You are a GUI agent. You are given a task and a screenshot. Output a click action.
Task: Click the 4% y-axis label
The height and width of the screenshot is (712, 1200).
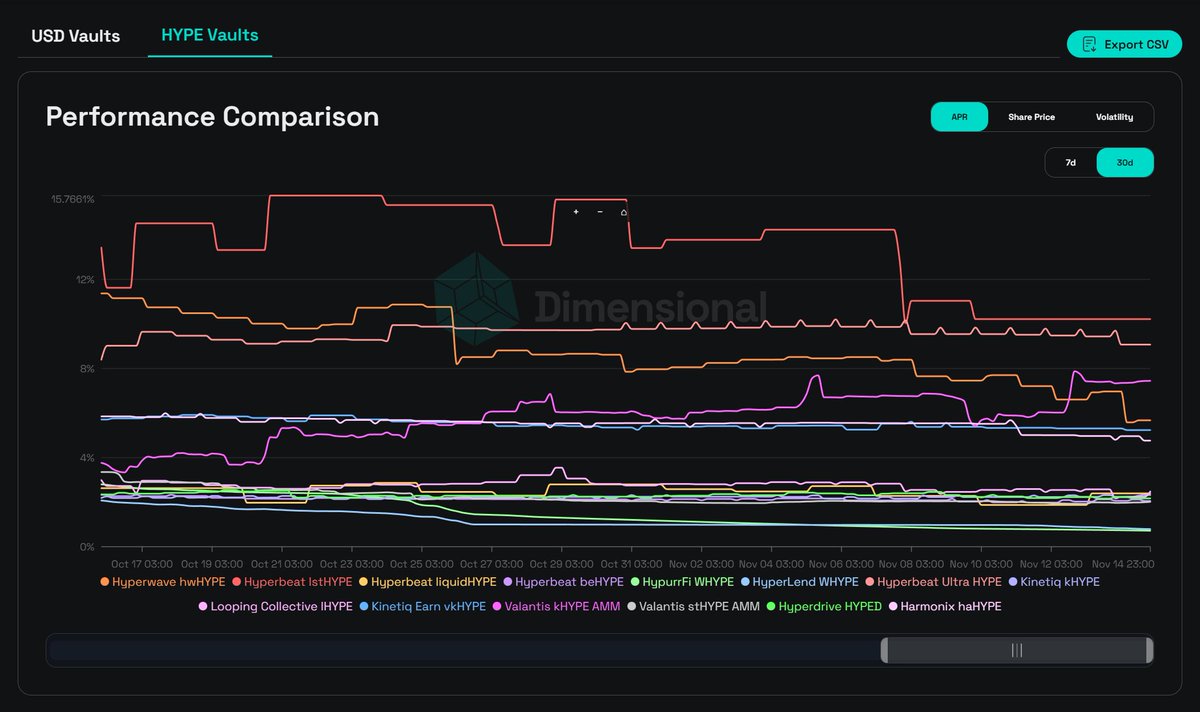pos(88,458)
